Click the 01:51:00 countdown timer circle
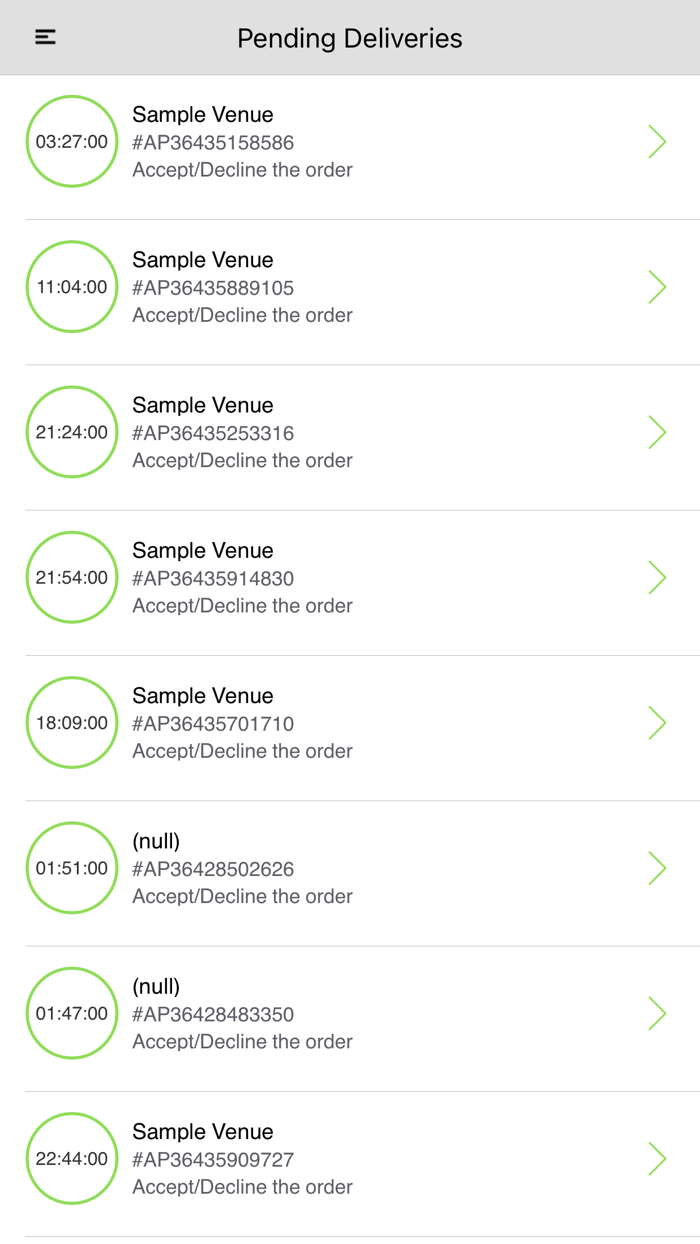Viewport: 700px width, 1244px height. pos(71,867)
